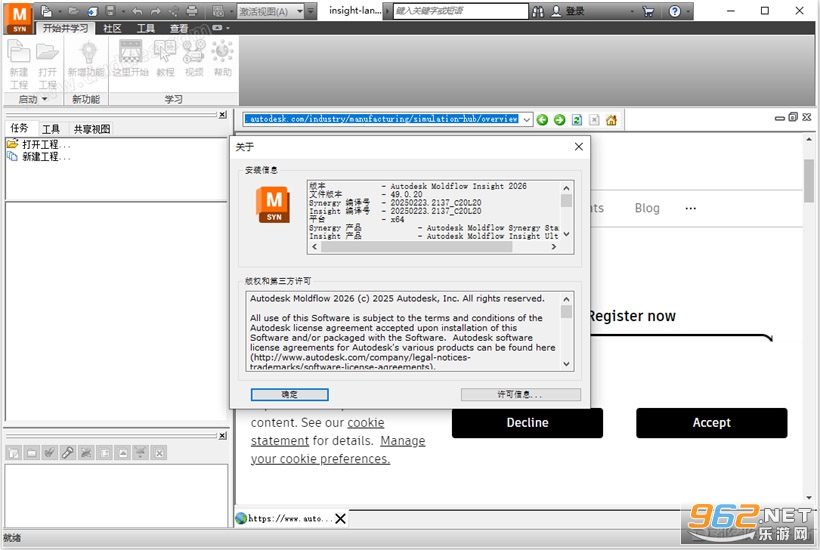820x550 pixels.
Task: Click the 新建工程 ribbon icon
Action: coord(19,65)
